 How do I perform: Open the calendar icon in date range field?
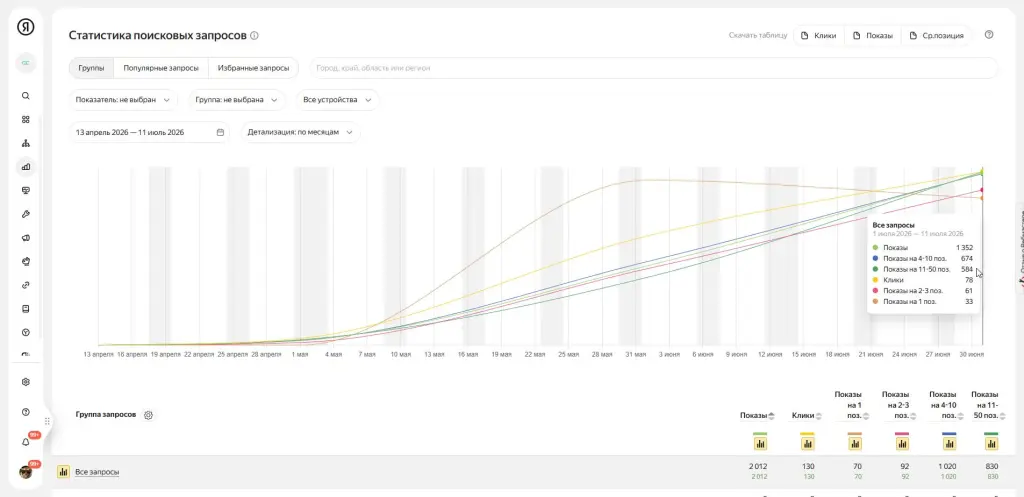pyautogui.click(x=220, y=132)
